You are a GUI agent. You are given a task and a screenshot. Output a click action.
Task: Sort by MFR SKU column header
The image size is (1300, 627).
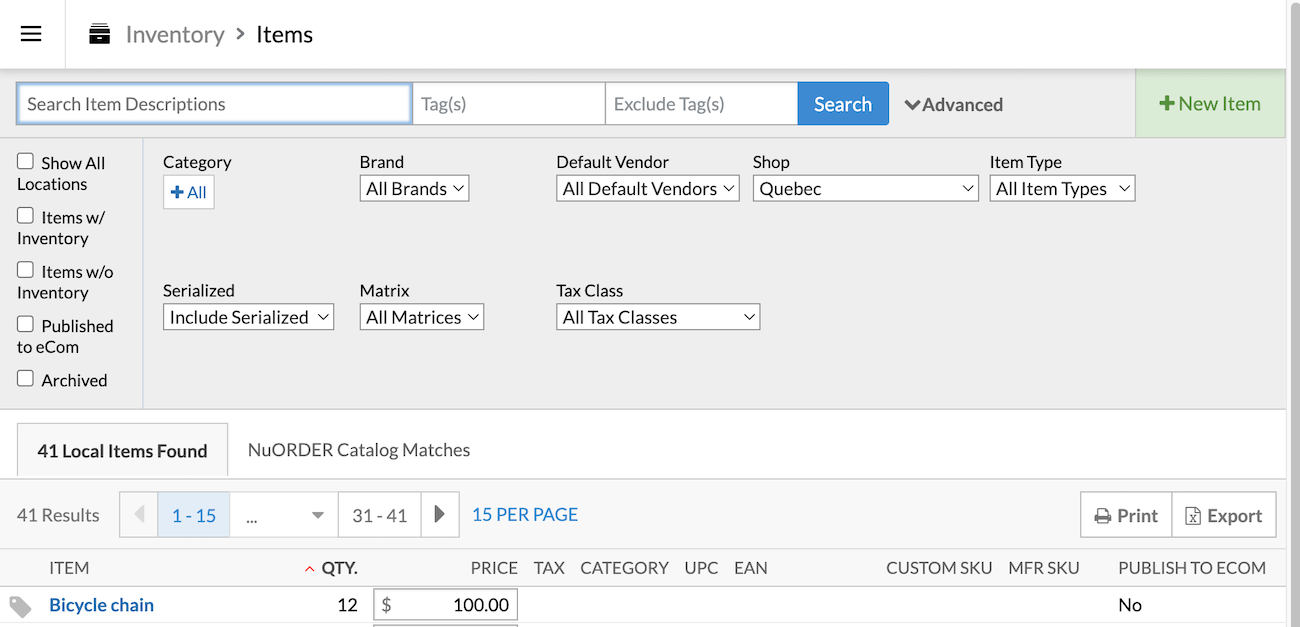coord(1044,567)
